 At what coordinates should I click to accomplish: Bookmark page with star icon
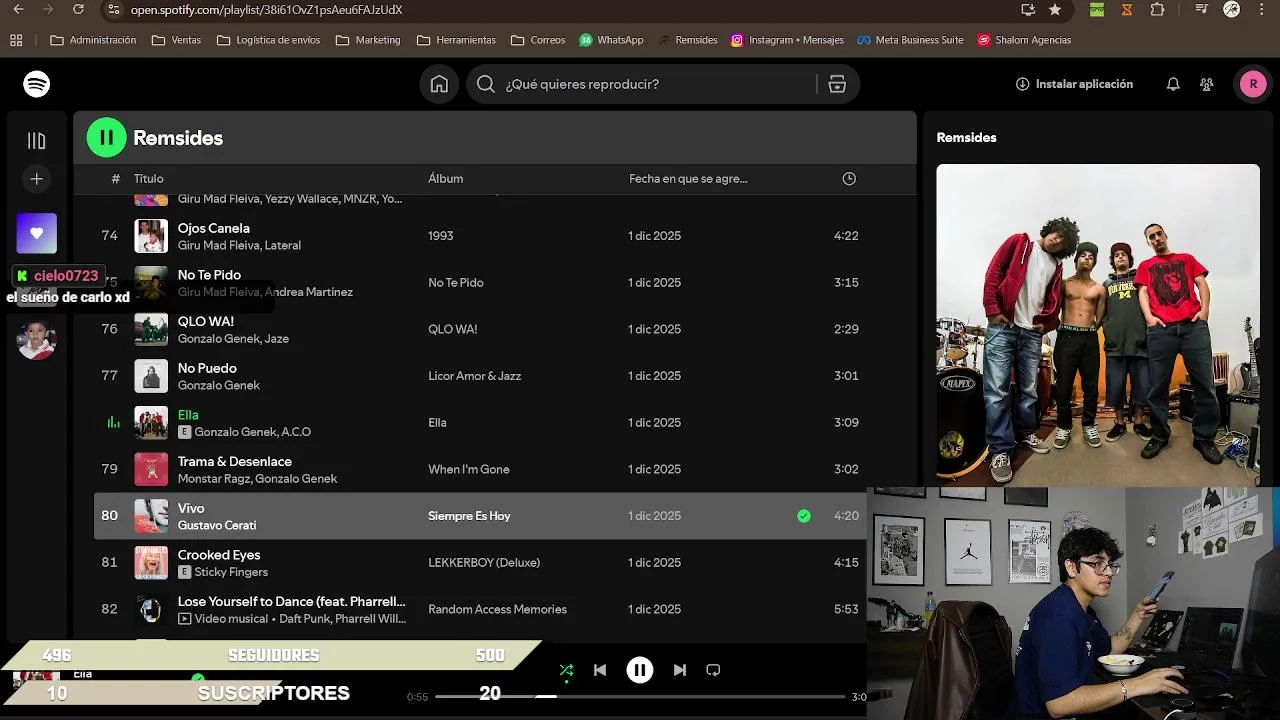click(x=1055, y=9)
